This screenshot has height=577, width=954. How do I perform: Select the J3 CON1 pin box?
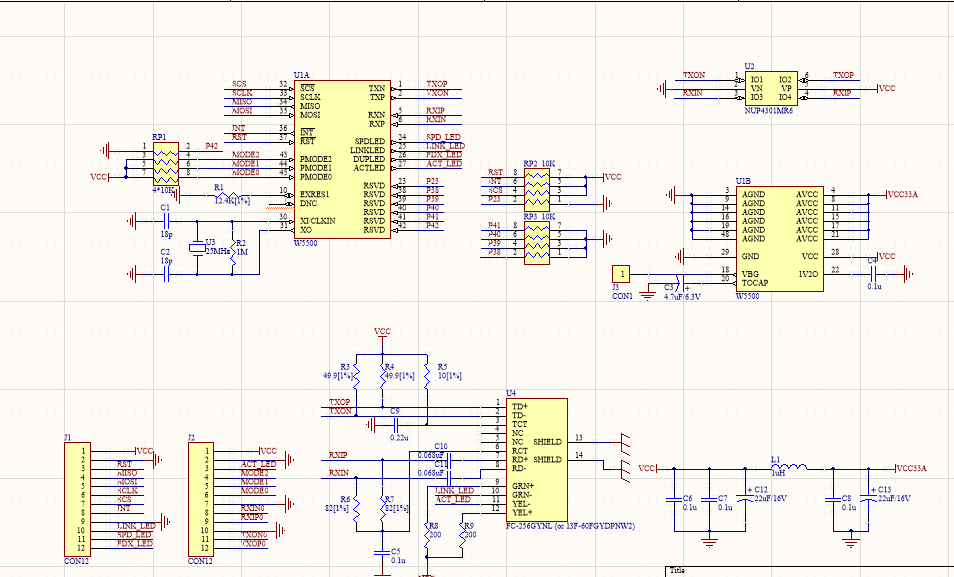pos(621,274)
